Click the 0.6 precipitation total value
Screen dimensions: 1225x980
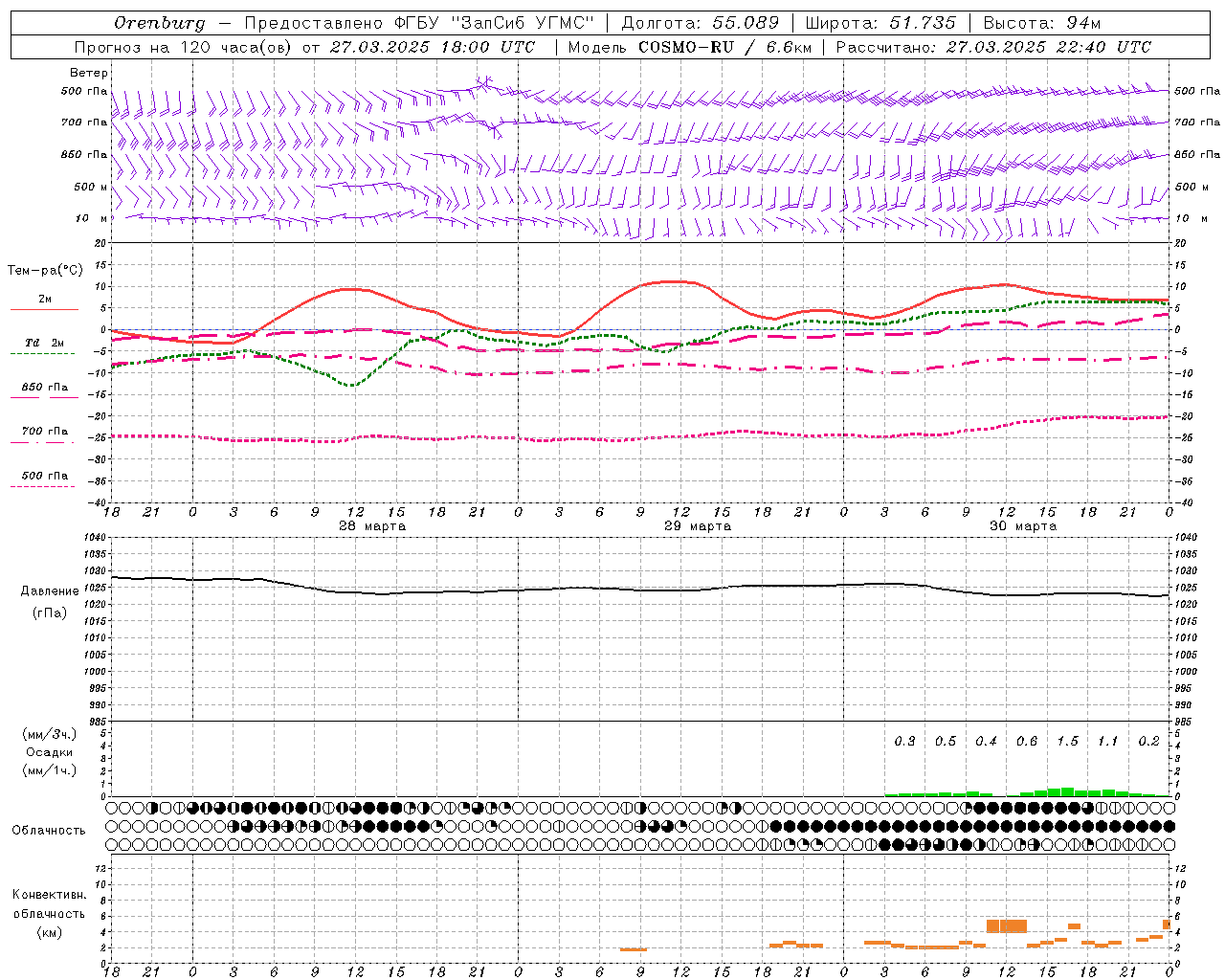click(x=1027, y=742)
